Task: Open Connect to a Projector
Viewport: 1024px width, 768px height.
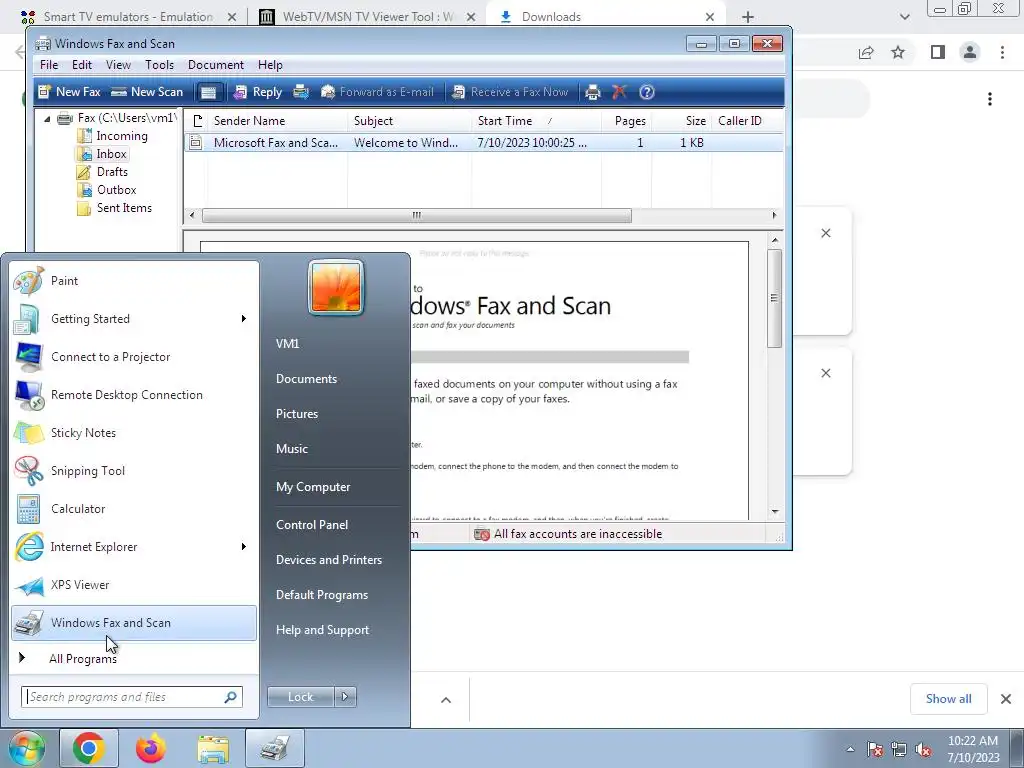Action: tap(135, 357)
